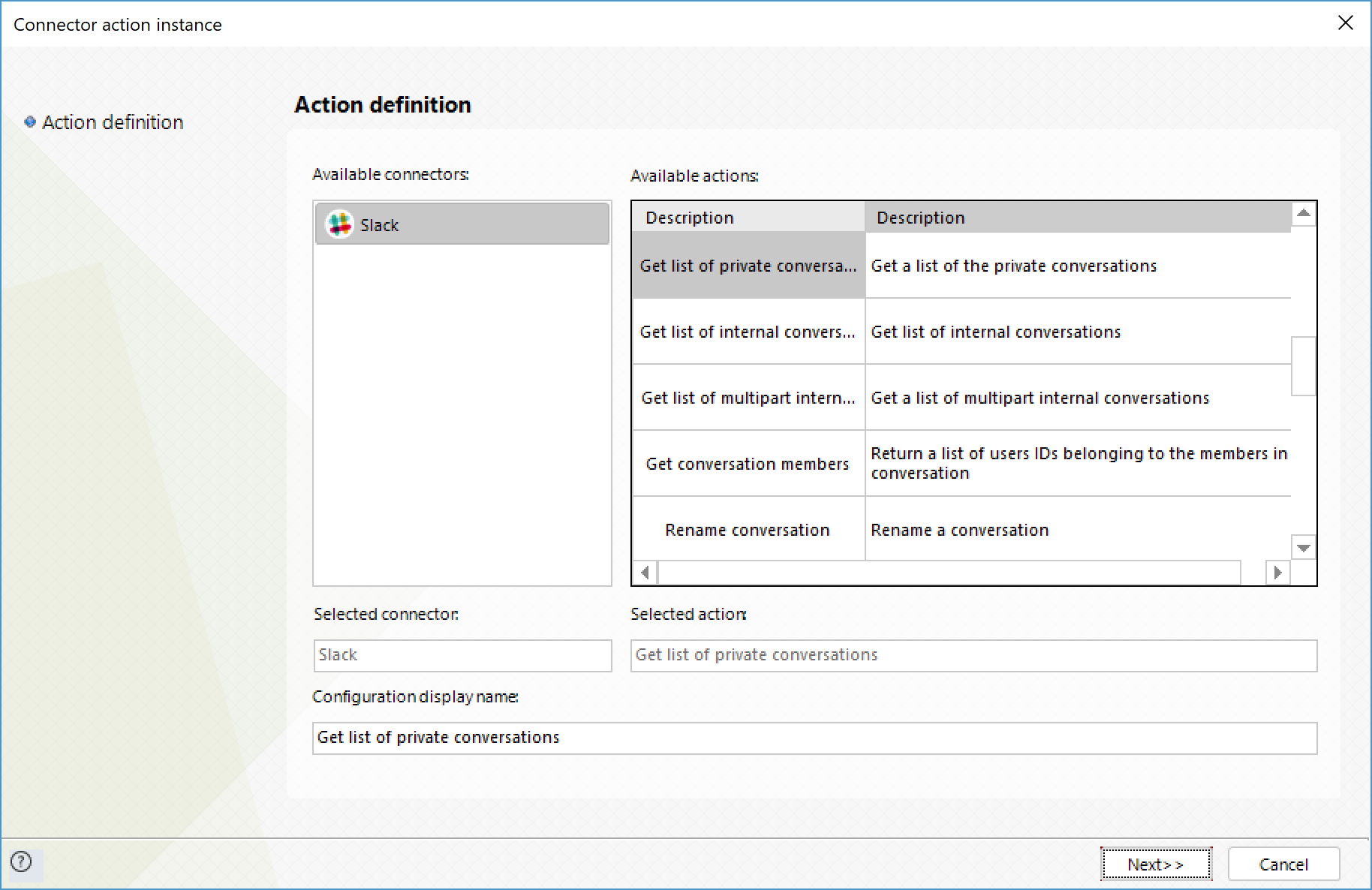Click the Next>> button
1372x890 pixels.
tap(1156, 864)
